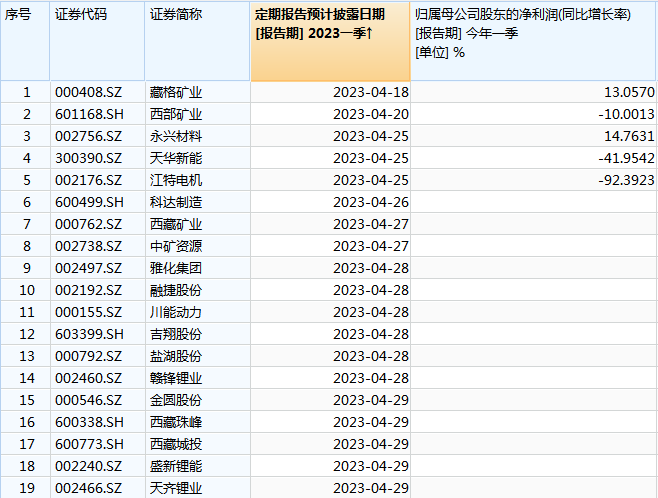Click security code 002466.SZ
The width and height of the screenshot is (658, 498).
(x=89, y=488)
